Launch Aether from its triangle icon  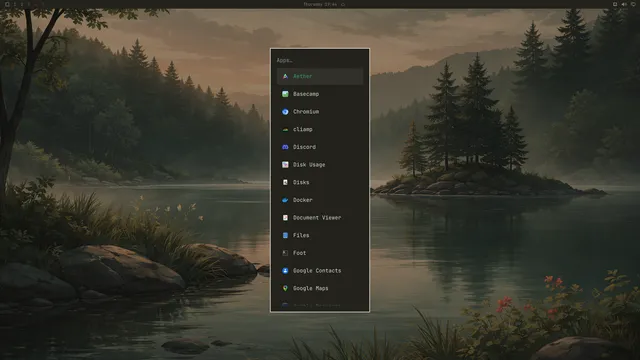click(285, 76)
